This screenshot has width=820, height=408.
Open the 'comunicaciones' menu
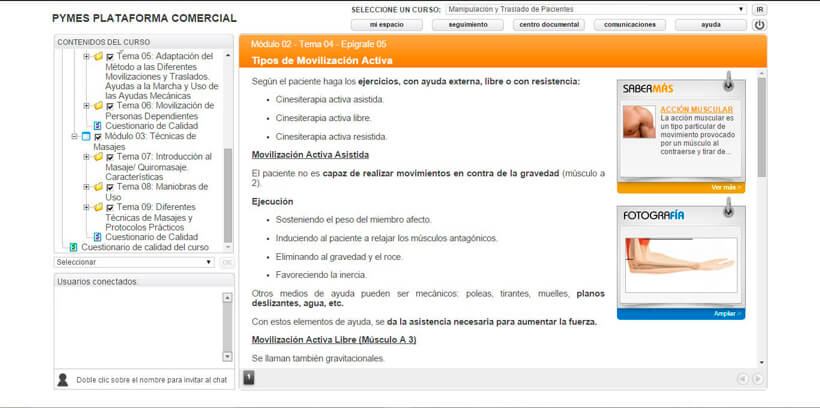pyautogui.click(x=630, y=25)
